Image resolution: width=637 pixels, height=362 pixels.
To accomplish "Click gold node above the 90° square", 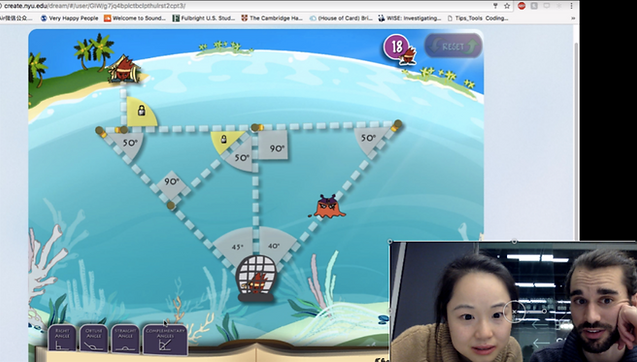I will [255, 128].
